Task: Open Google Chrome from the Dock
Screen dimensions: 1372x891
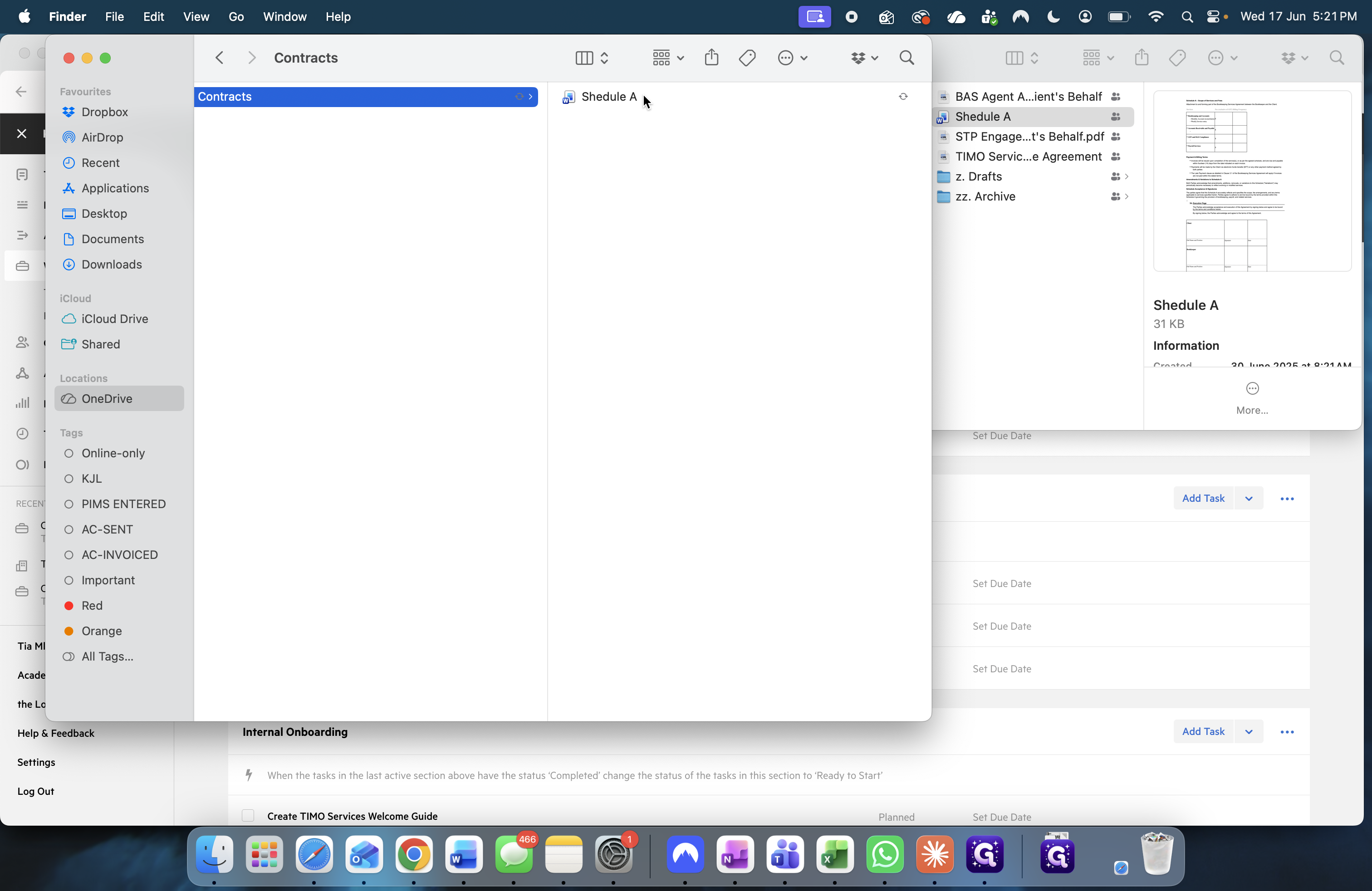Action: [x=413, y=855]
